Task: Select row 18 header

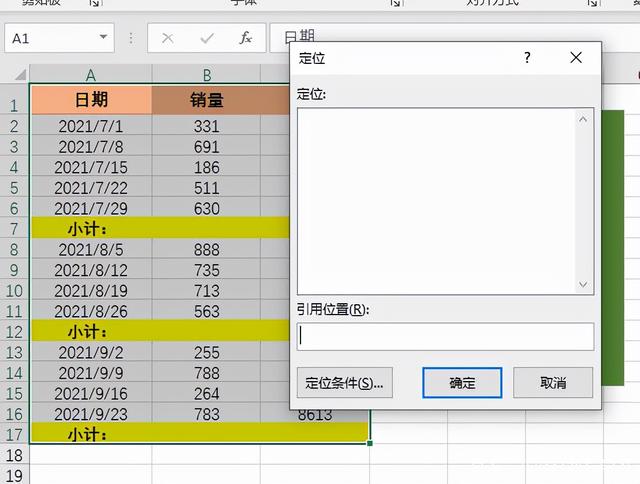Action: coord(14,455)
